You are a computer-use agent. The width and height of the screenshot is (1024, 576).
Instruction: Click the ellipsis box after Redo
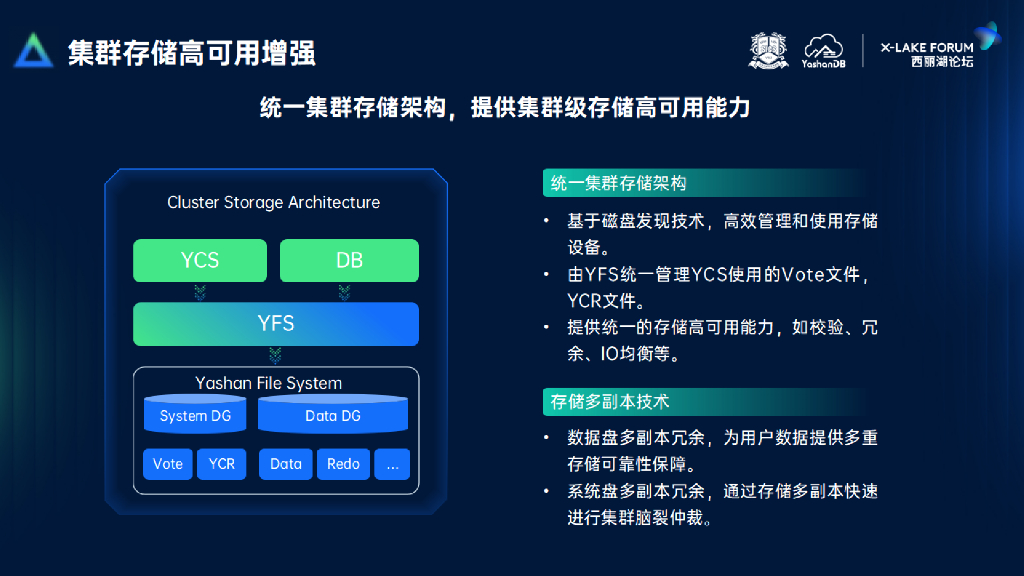pos(392,464)
